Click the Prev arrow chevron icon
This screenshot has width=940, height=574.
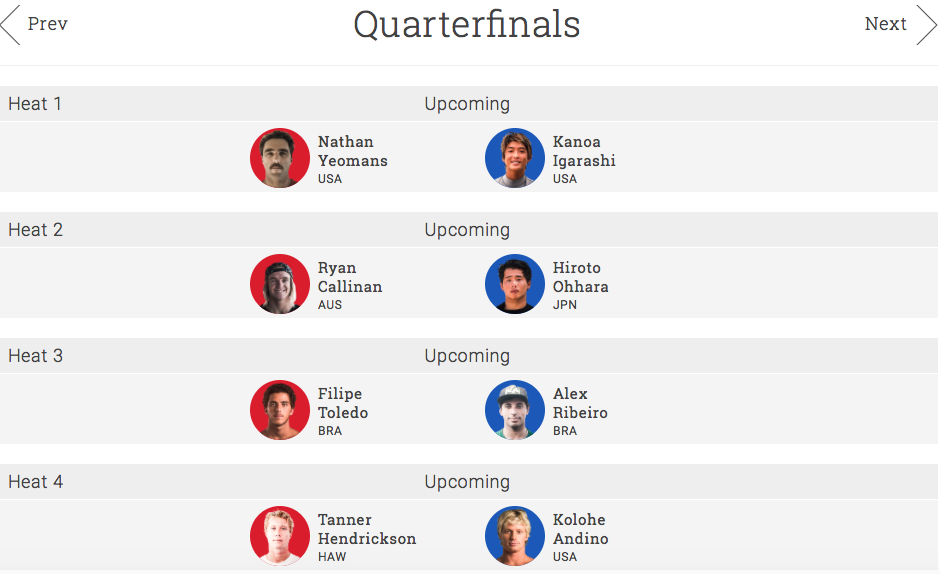pos(10,24)
